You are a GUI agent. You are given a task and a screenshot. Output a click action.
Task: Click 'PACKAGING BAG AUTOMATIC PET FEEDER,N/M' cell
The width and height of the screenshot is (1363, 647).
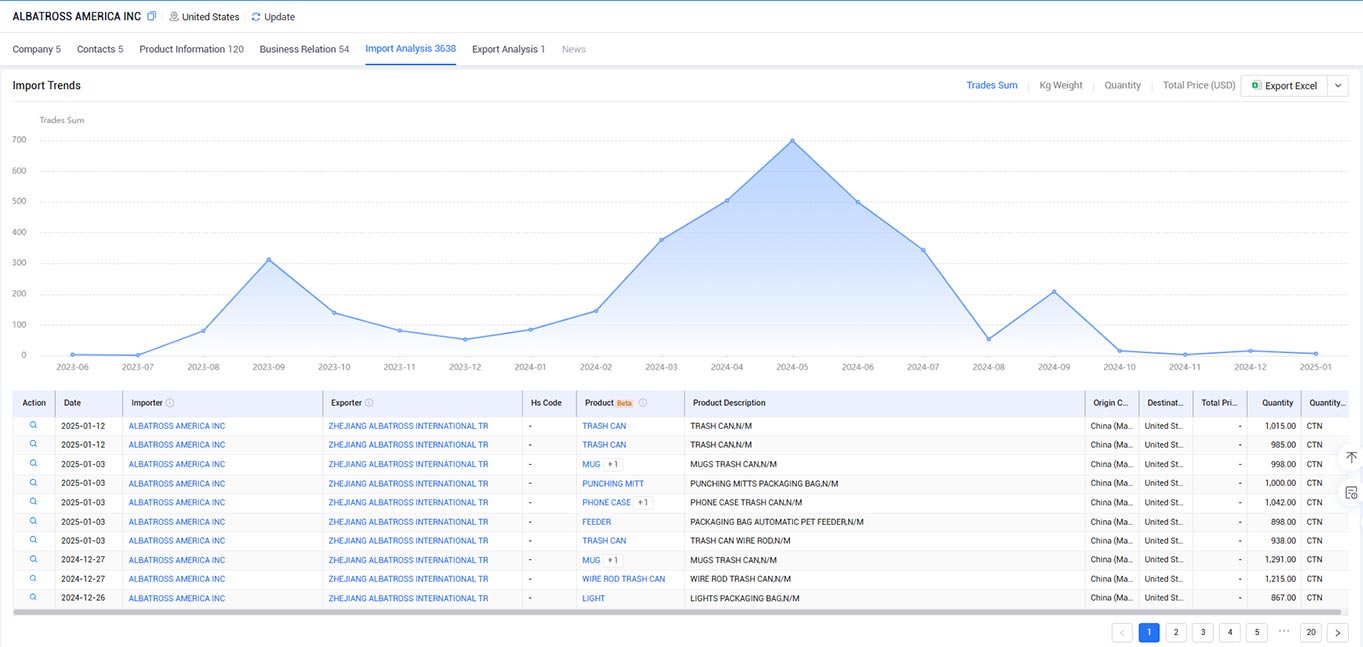click(x=777, y=522)
